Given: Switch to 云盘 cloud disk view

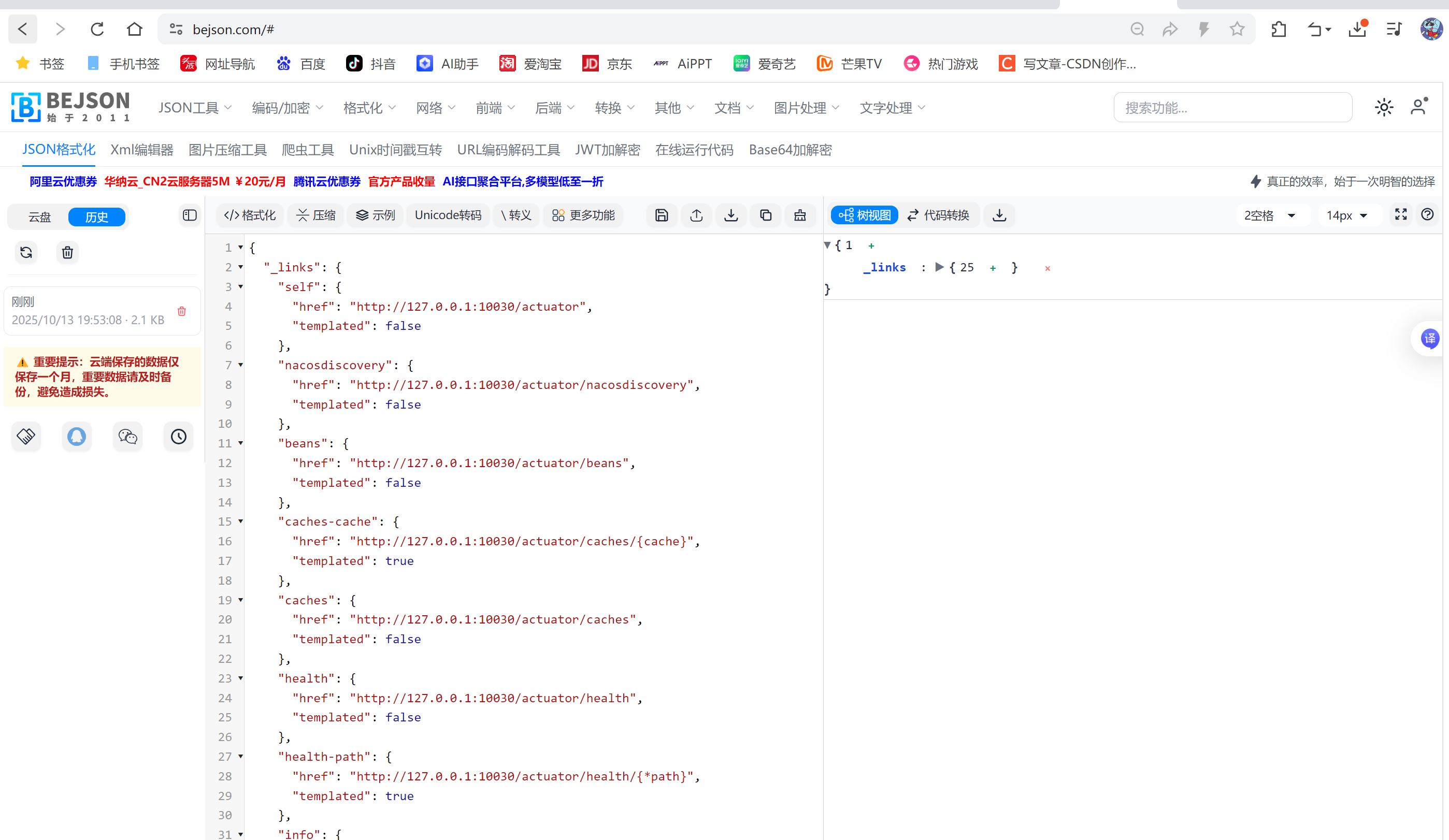Looking at the screenshot, I should click(40, 217).
